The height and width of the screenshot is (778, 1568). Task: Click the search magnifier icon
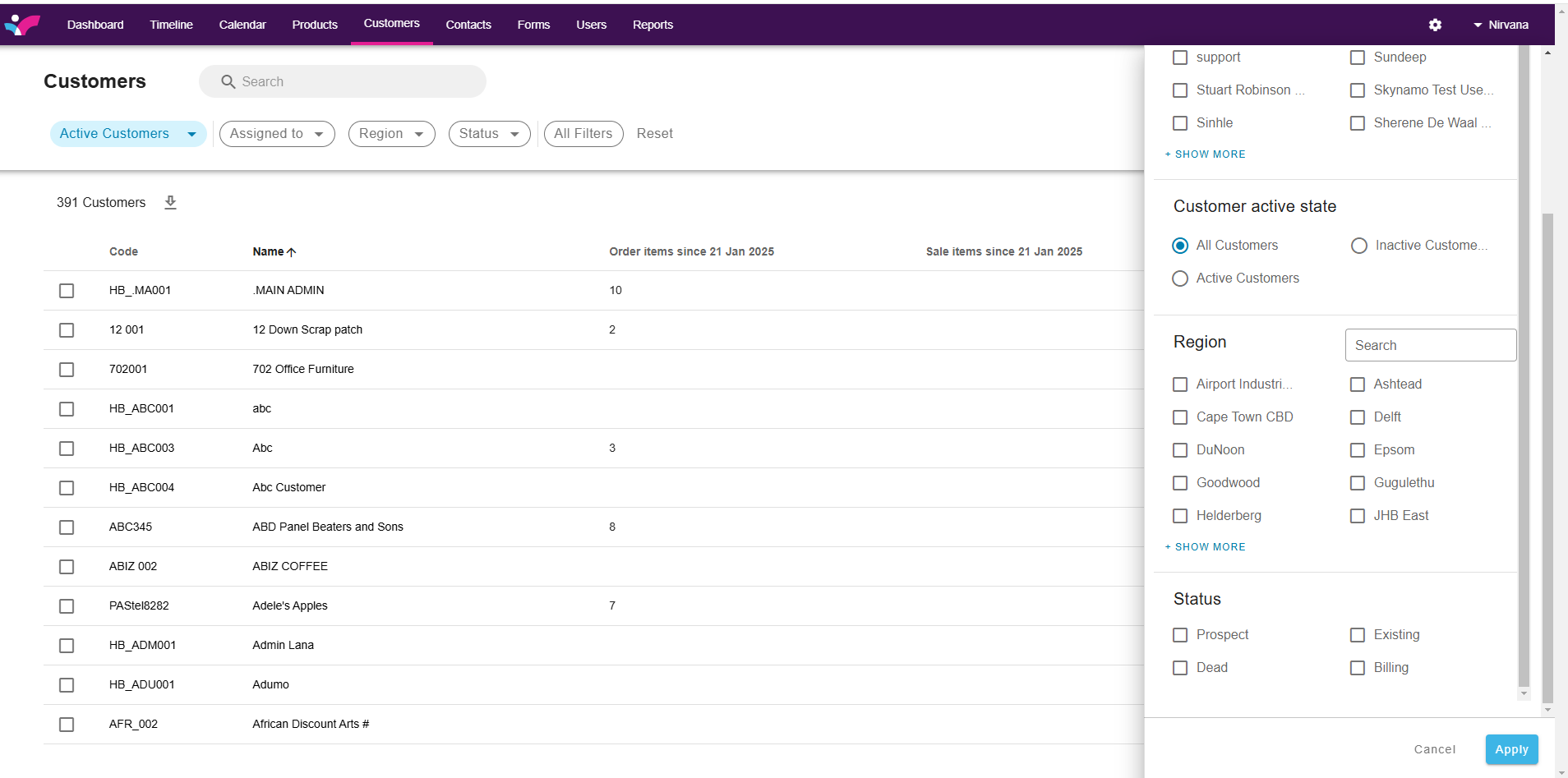[228, 82]
